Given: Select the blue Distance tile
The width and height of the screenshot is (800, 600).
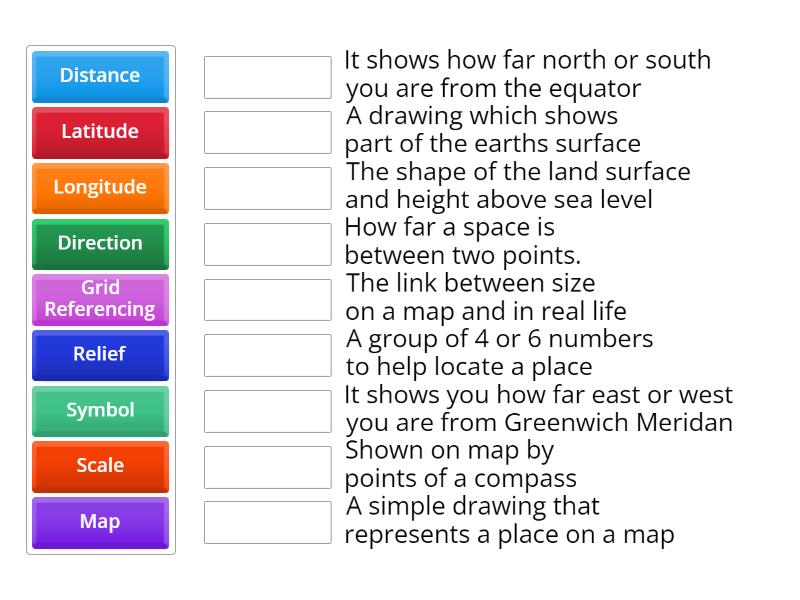Looking at the screenshot, I should [x=100, y=76].
